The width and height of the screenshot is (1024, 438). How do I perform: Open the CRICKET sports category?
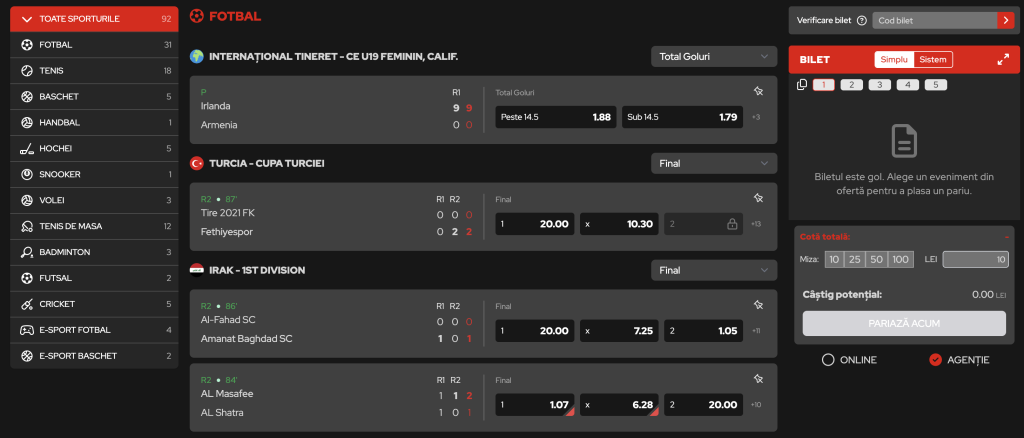pyautogui.click(x=94, y=304)
